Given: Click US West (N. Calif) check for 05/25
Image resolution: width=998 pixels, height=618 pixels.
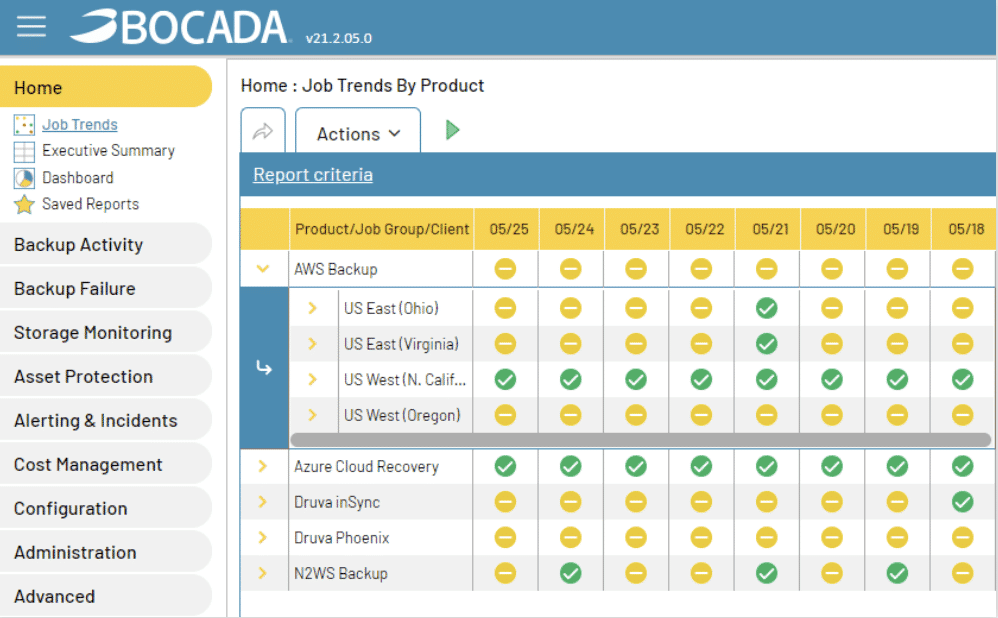Looking at the screenshot, I should click(x=505, y=379).
